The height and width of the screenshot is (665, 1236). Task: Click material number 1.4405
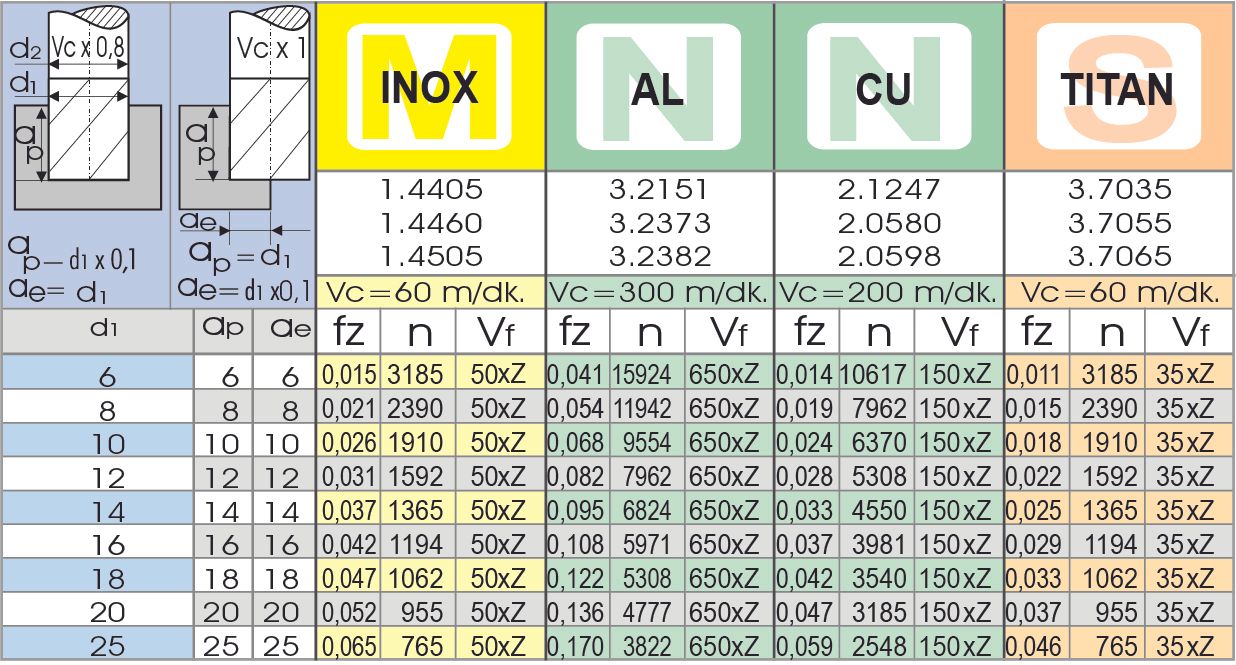[x=431, y=189]
